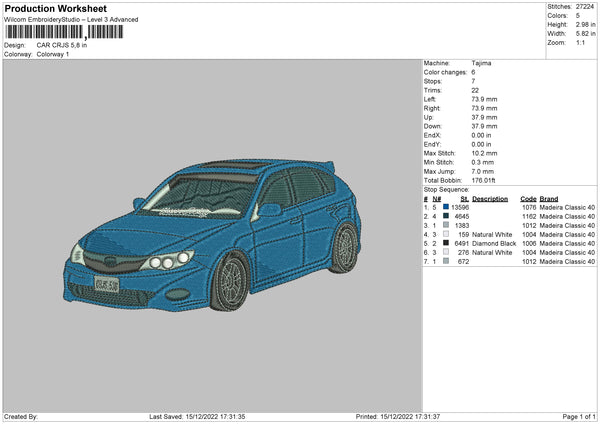Click the 'Created By:' footer label
The height and width of the screenshot is (424, 600).
(x=21, y=417)
